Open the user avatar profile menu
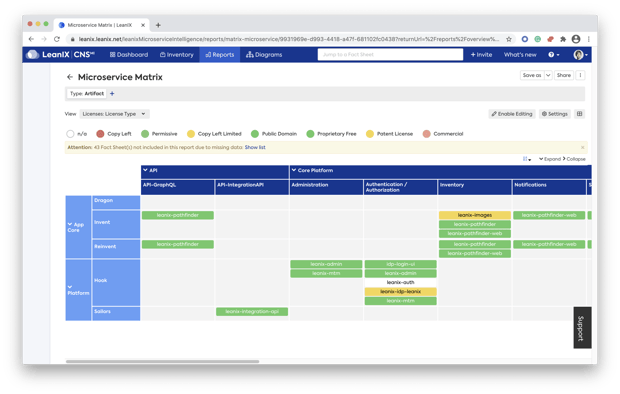 pos(580,55)
